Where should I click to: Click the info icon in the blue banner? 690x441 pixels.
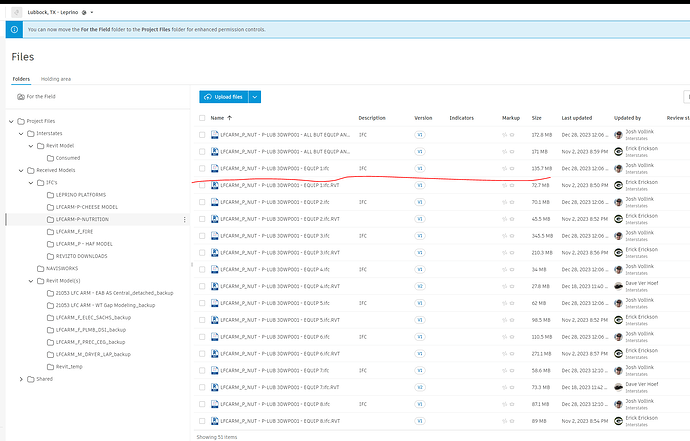(14, 29)
